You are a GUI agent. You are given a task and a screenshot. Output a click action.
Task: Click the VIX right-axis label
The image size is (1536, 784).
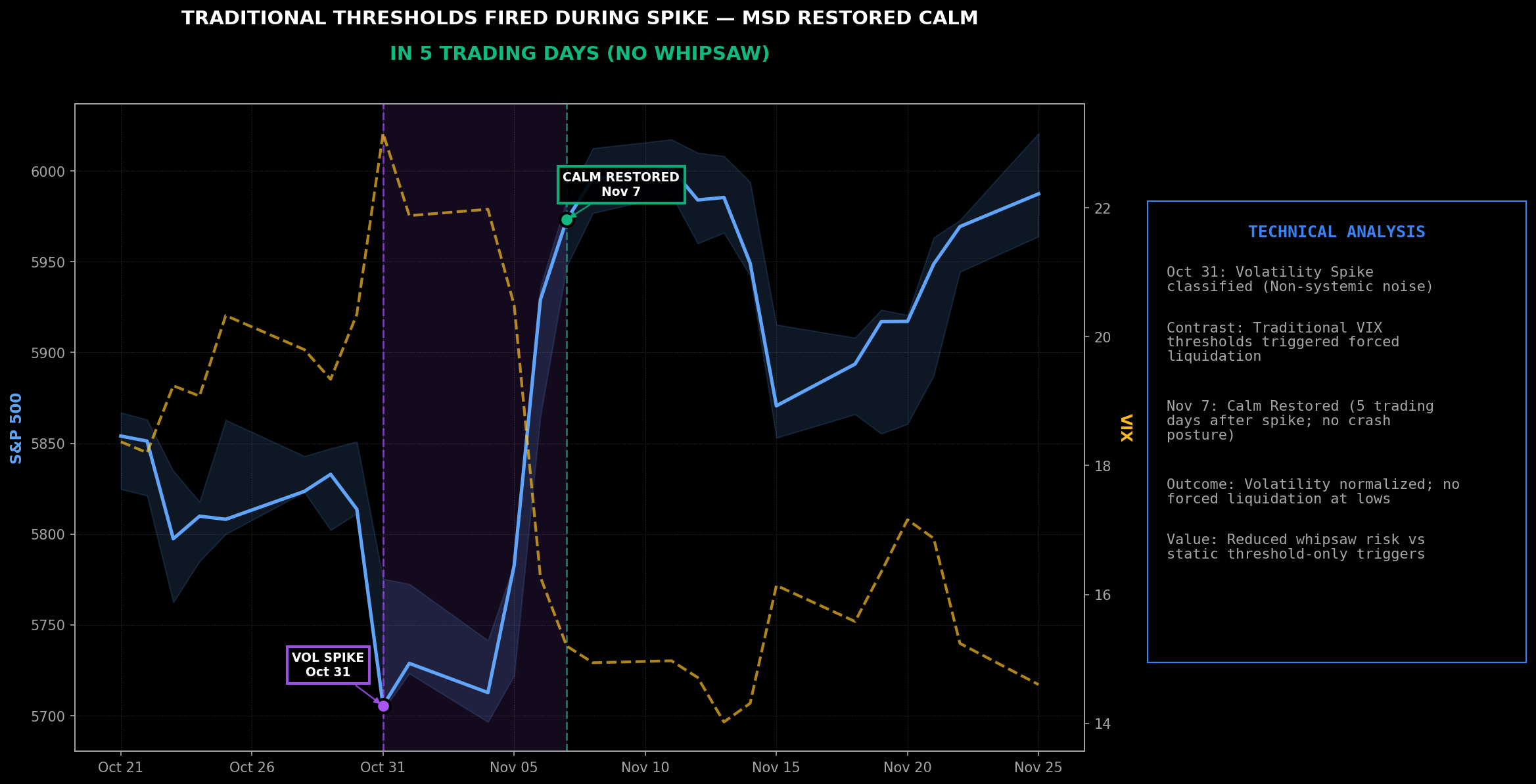[1127, 428]
